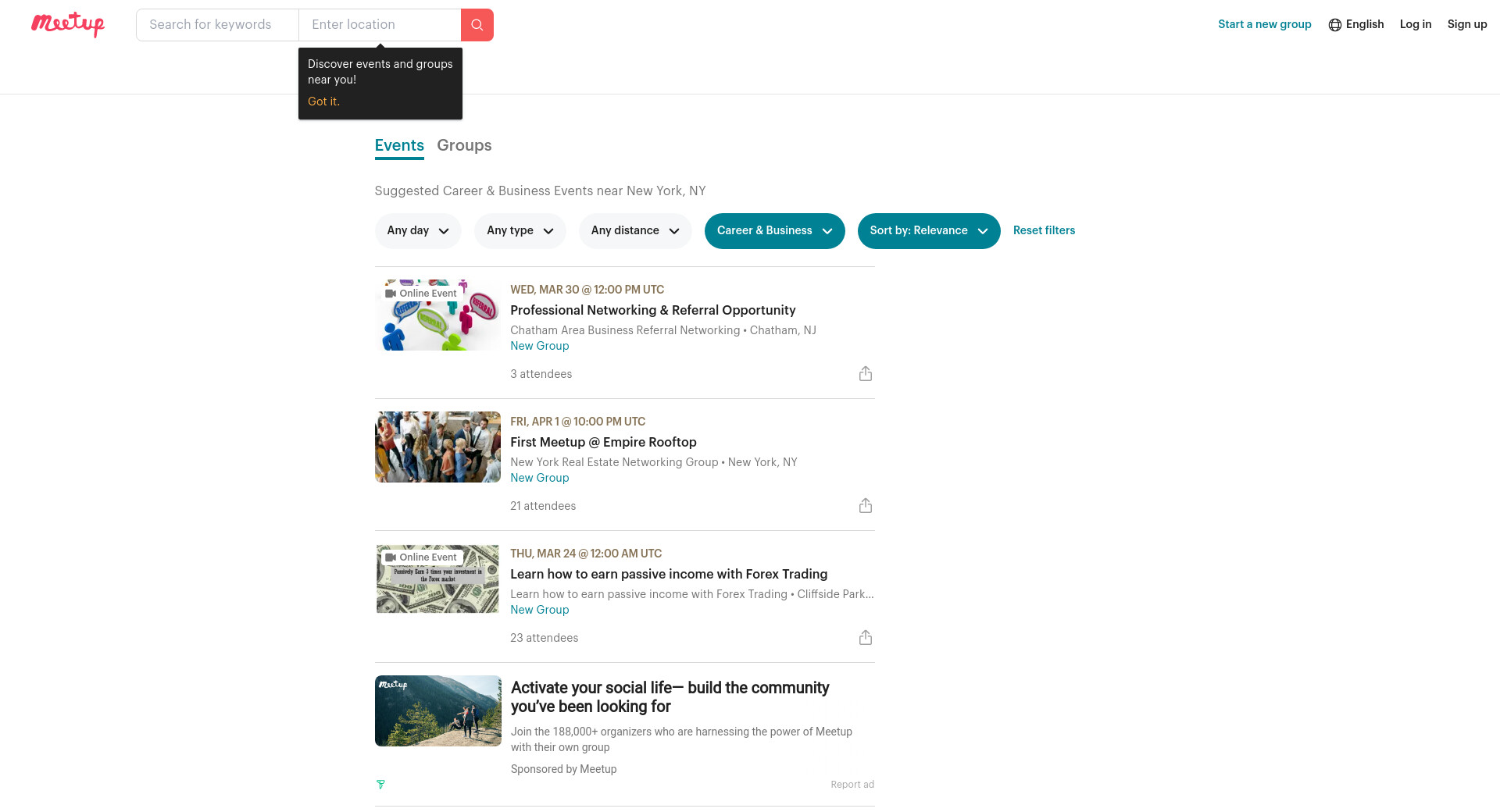
Task: Focus the Search for keywords field
Action: (217, 25)
